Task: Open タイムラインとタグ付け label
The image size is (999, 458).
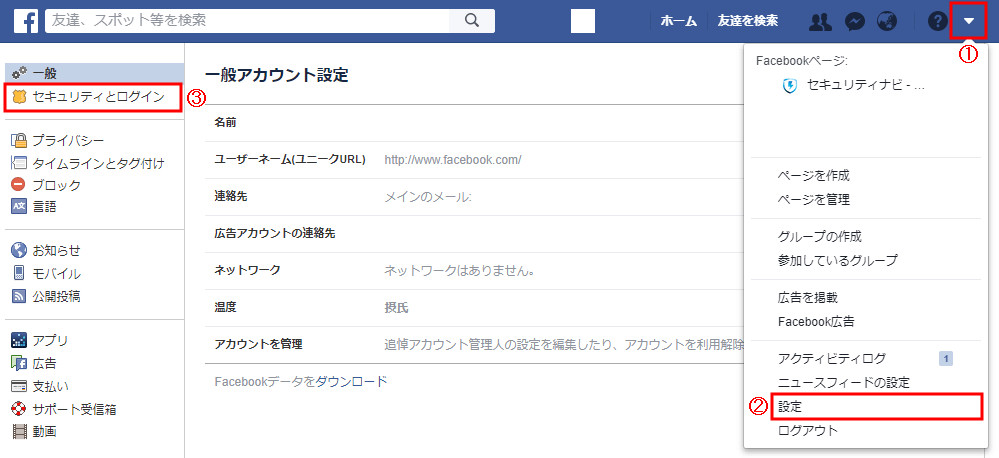Action: click(98, 163)
